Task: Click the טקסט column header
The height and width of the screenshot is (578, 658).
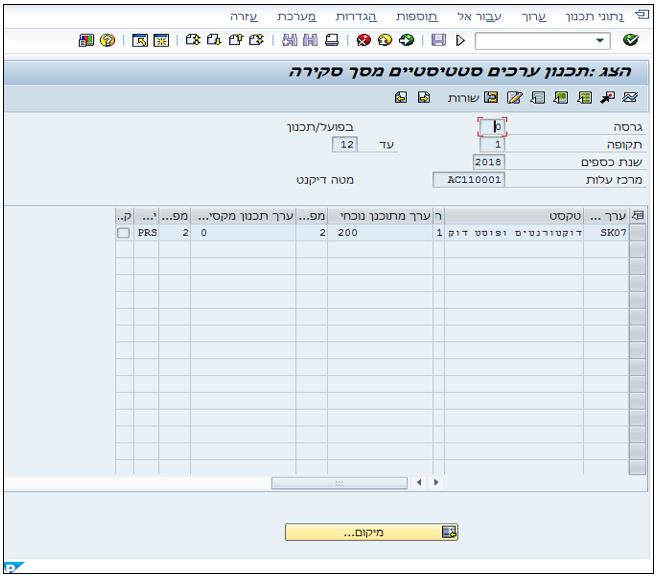Action: coord(514,216)
